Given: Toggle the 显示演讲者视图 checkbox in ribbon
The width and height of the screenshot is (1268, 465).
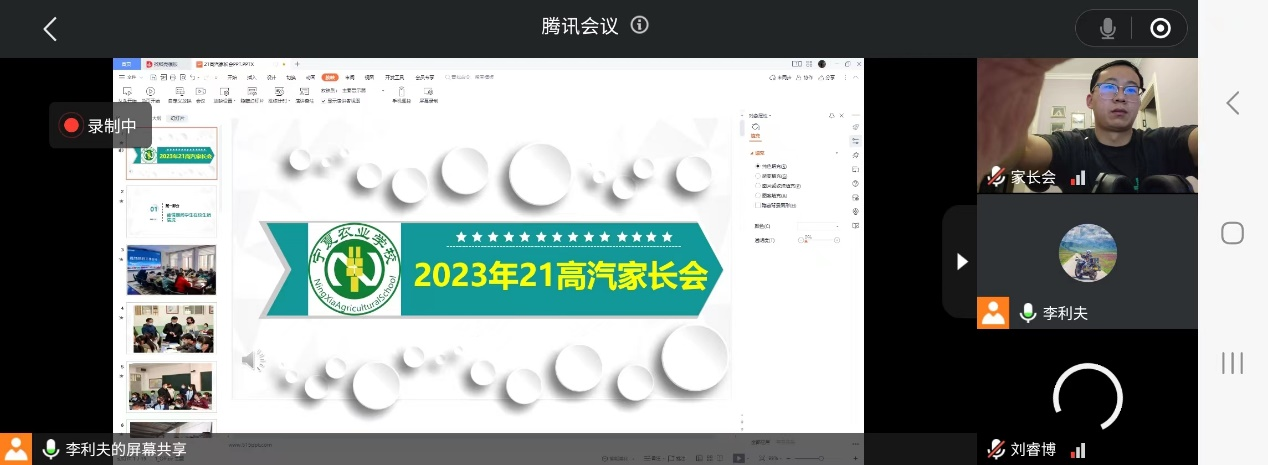Looking at the screenshot, I should coord(340,101).
